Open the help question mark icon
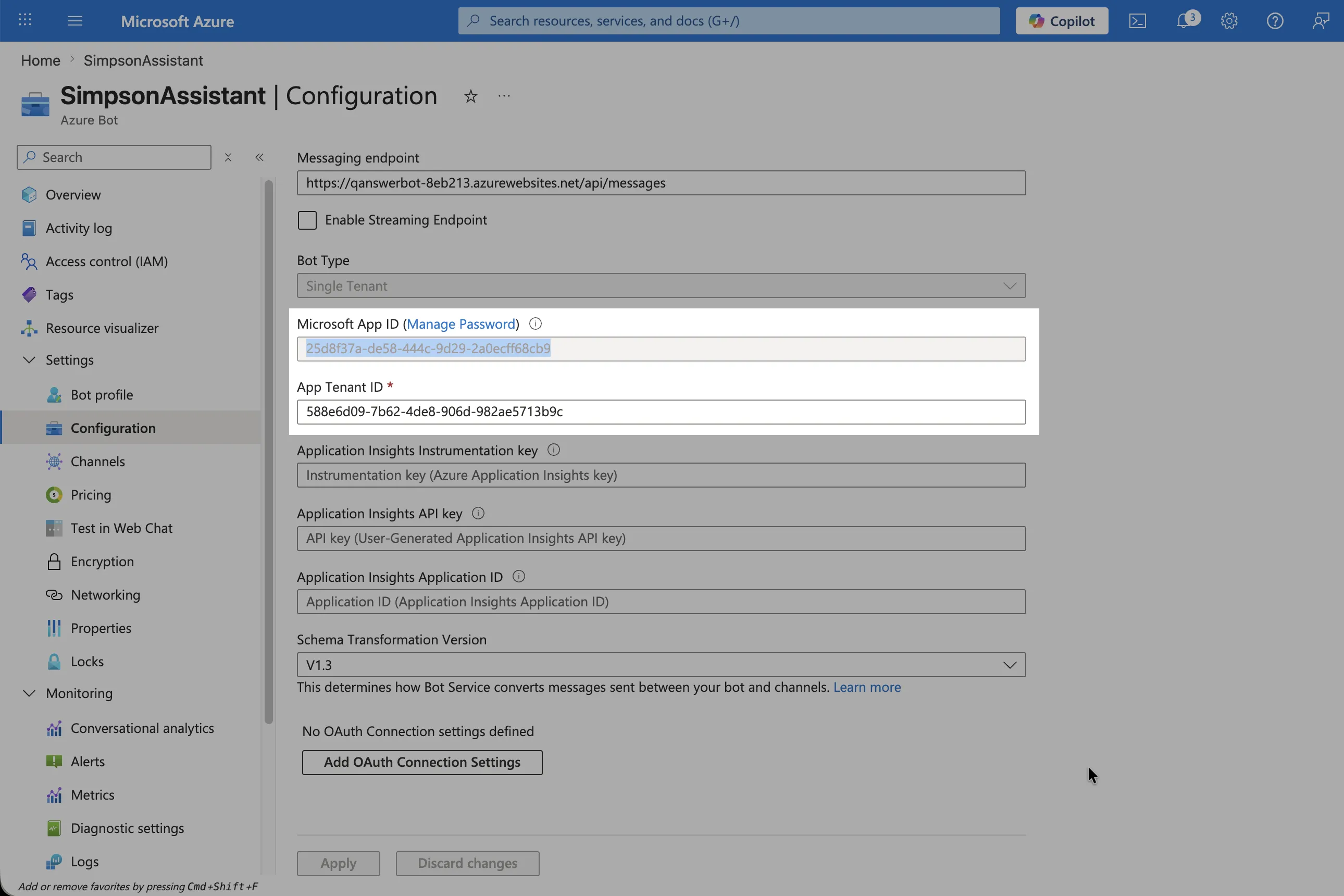Screen dimensions: 1344x896 [x=1275, y=21]
